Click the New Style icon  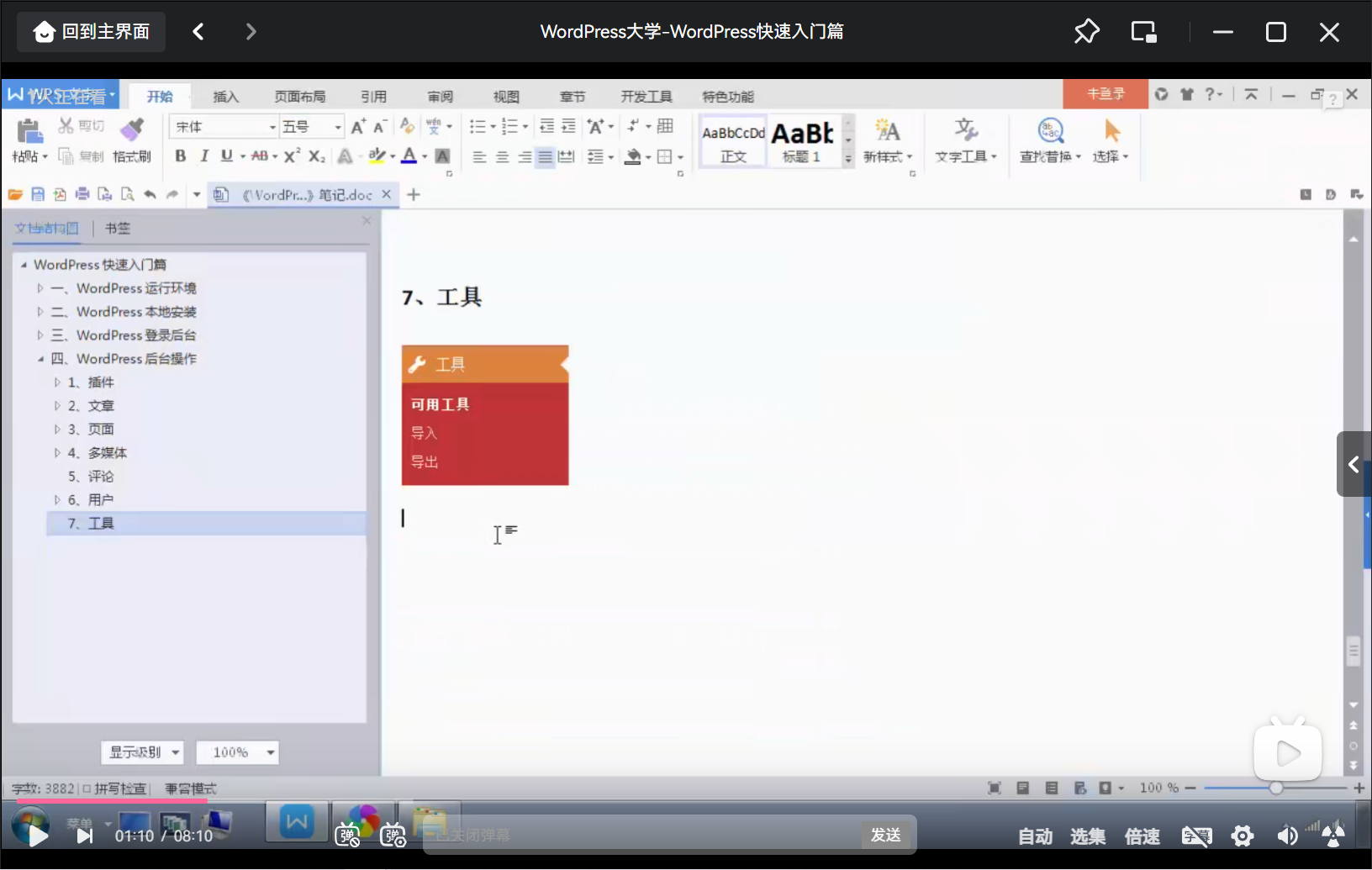click(x=887, y=131)
